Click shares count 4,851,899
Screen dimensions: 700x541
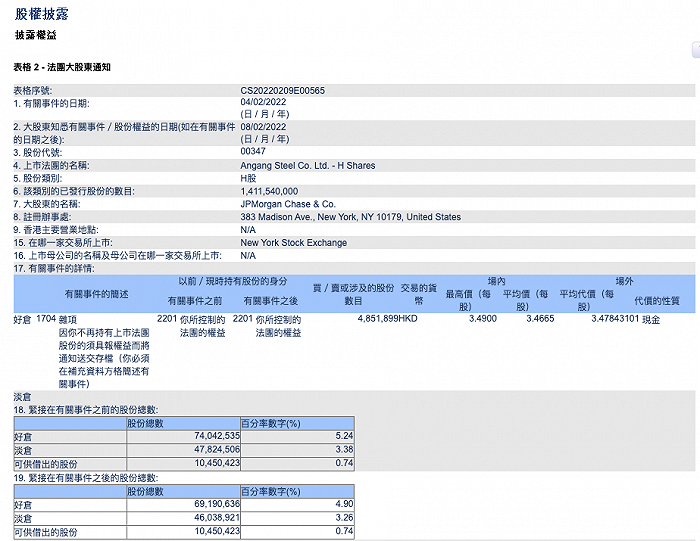pos(377,319)
